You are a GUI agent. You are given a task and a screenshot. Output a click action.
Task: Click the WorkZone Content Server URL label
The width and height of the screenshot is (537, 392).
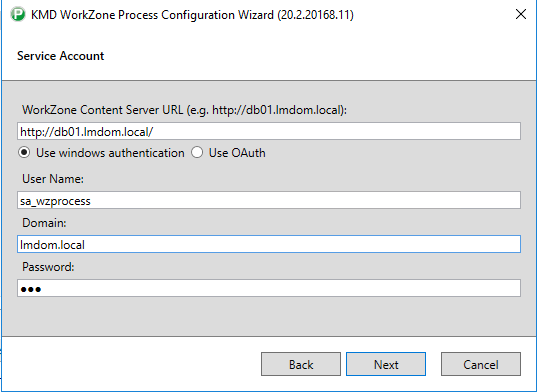pos(184,110)
